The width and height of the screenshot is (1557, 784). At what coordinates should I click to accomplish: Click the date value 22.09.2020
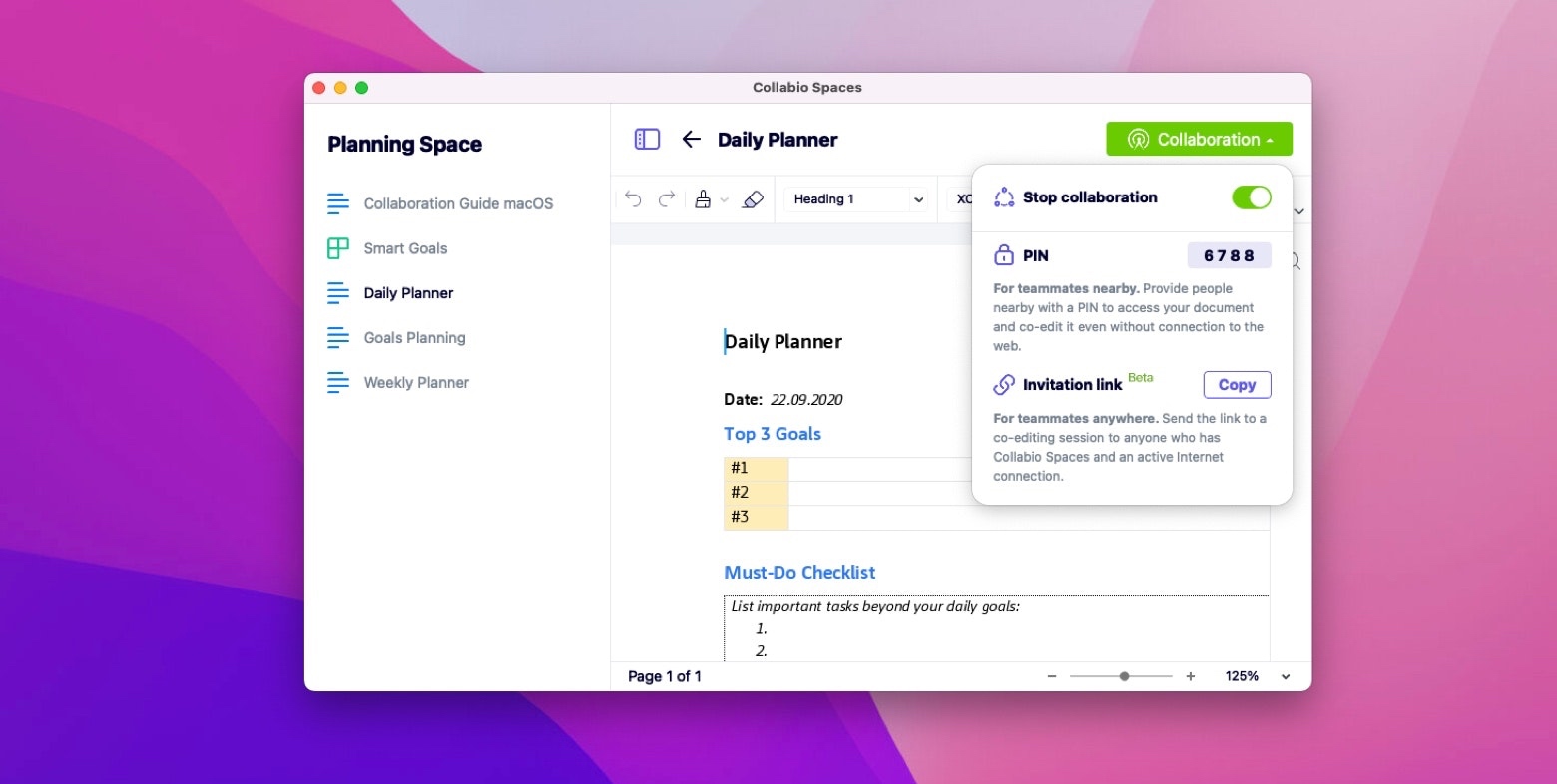tap(806, 400)
